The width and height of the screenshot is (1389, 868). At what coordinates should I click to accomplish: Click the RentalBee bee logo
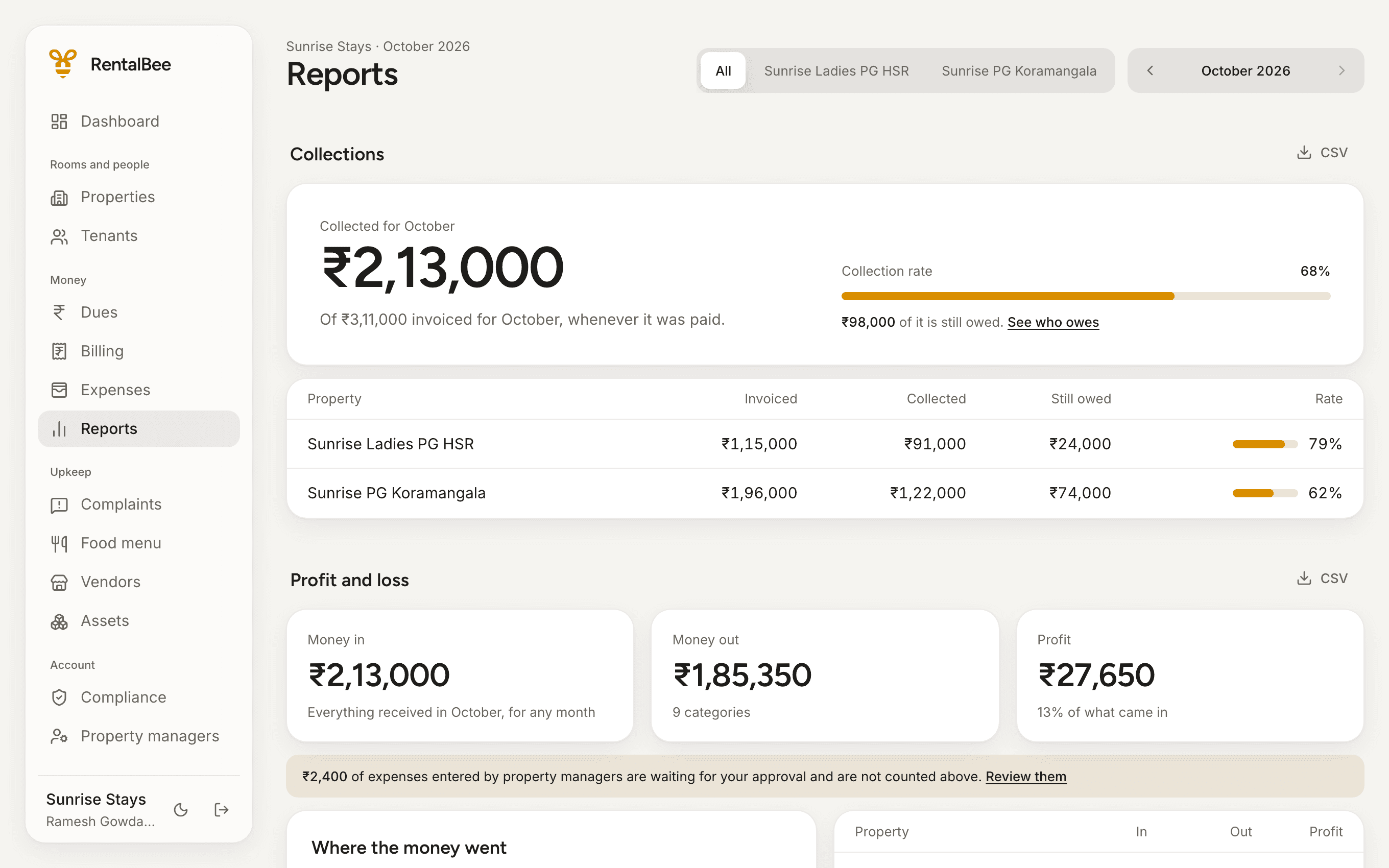[63, 64]
